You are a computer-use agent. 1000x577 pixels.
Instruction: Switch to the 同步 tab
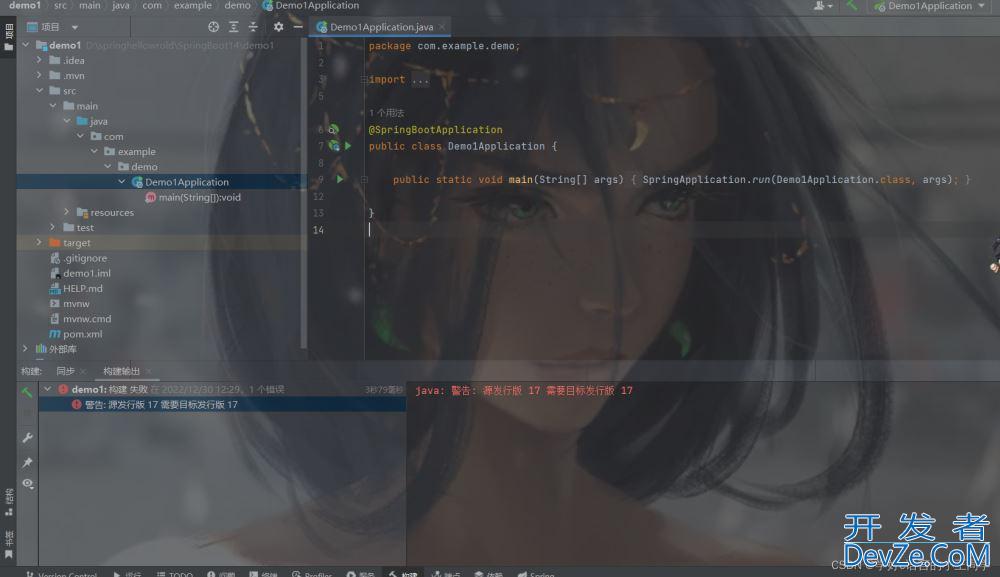pos(65,371)
